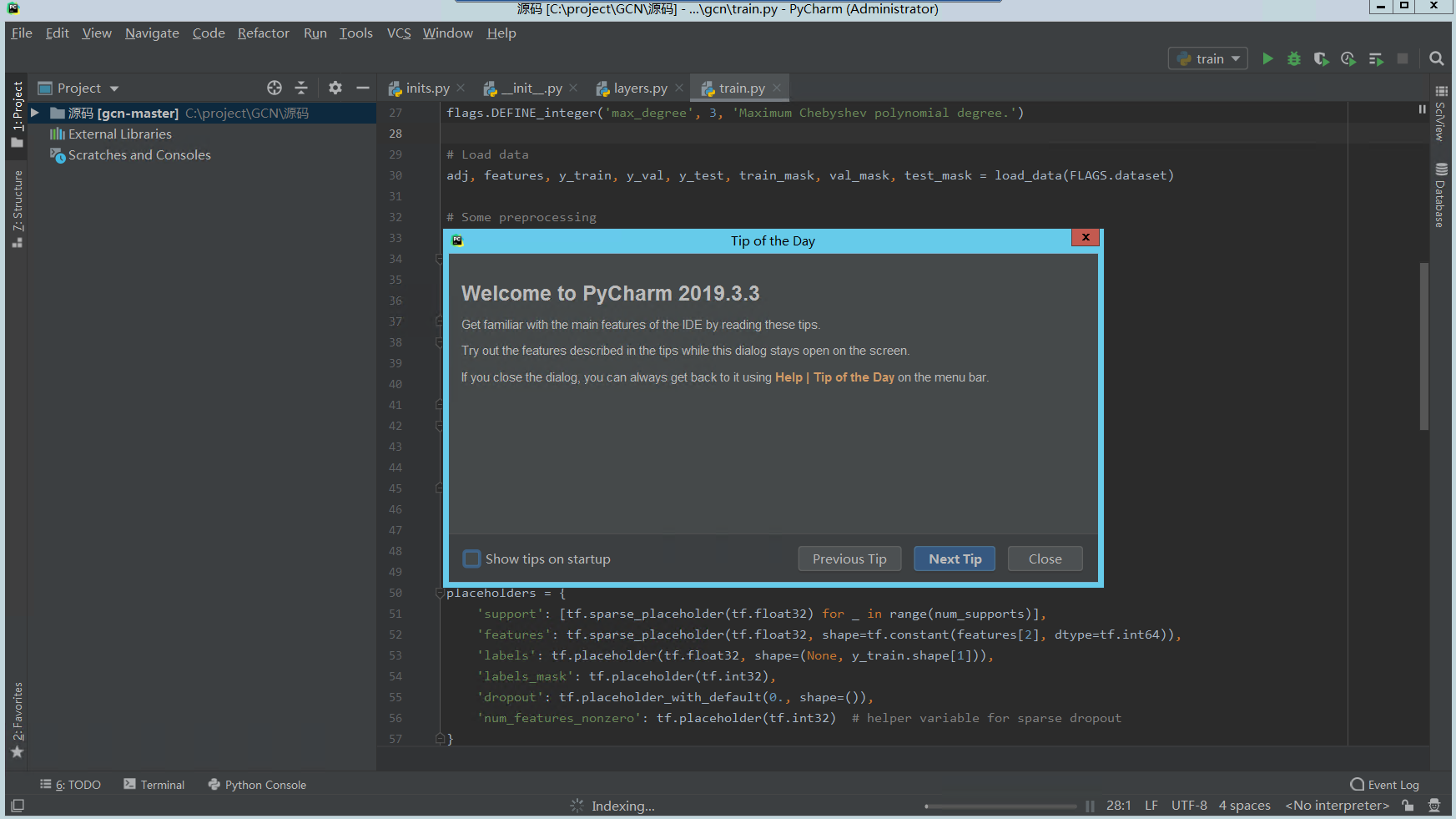Image resolution: width=1456 pixels, height=819 pixels.
Task: Click the editor inspection pause indicator
Action: 1423,109
